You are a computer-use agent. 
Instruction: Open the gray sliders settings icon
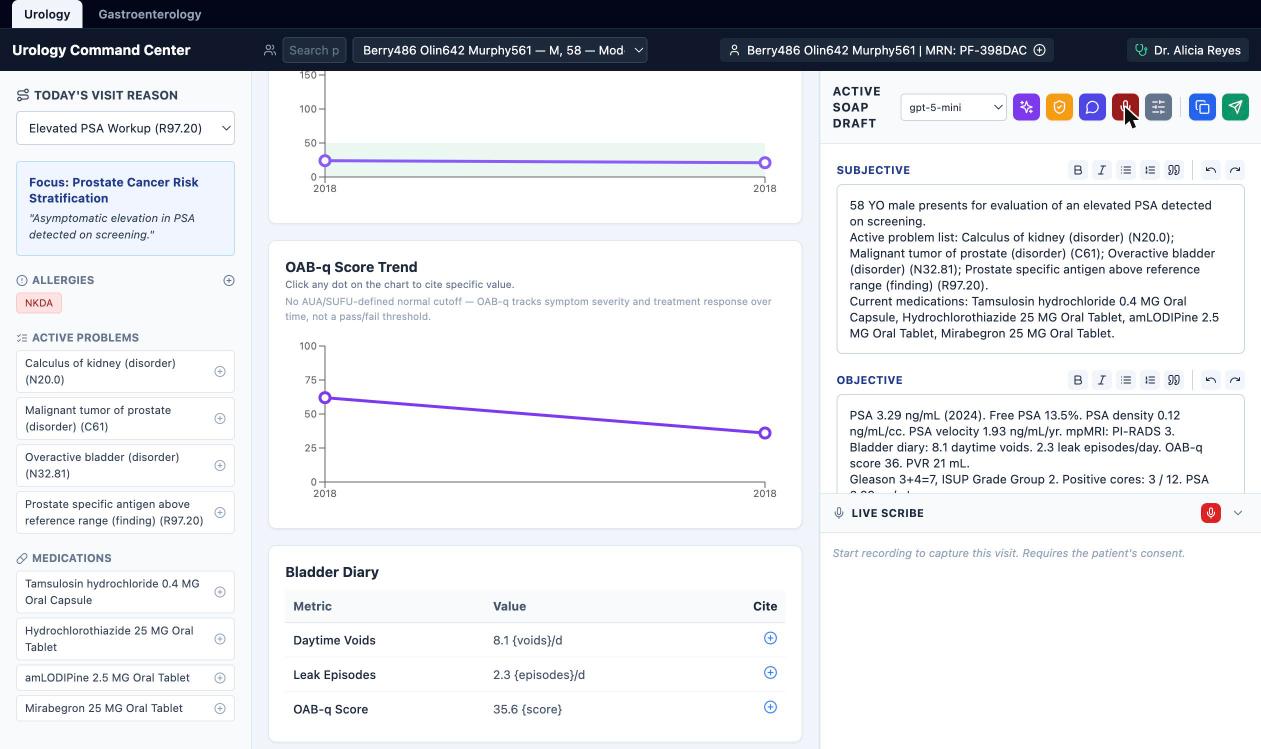coord(1158,107)
